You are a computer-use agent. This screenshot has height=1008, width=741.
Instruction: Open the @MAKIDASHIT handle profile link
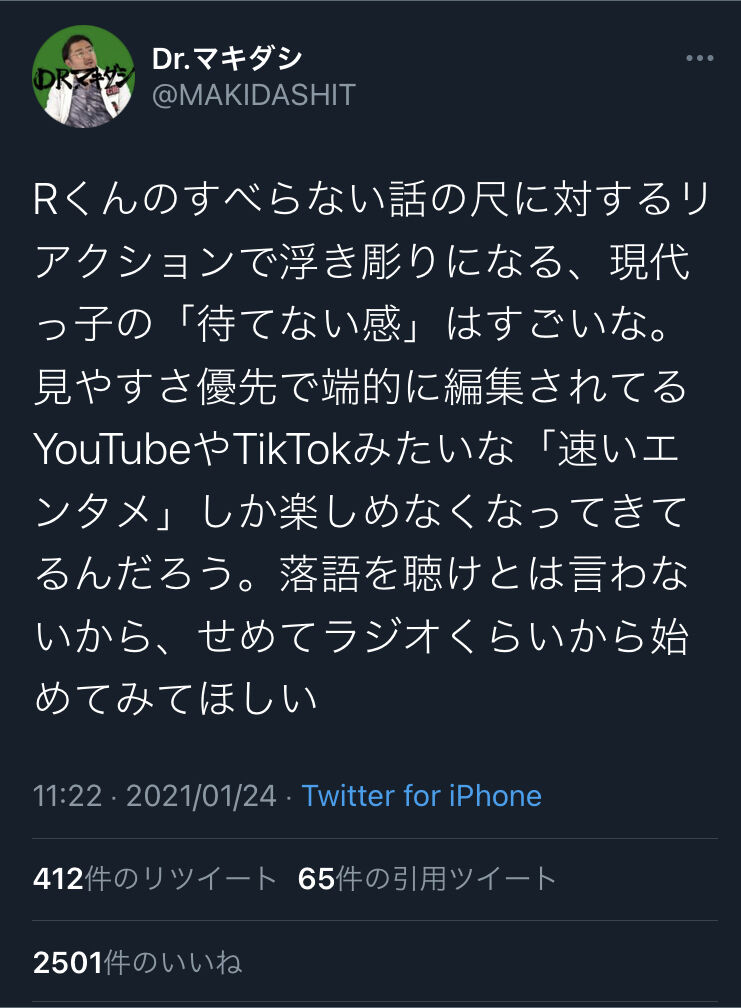254,95
